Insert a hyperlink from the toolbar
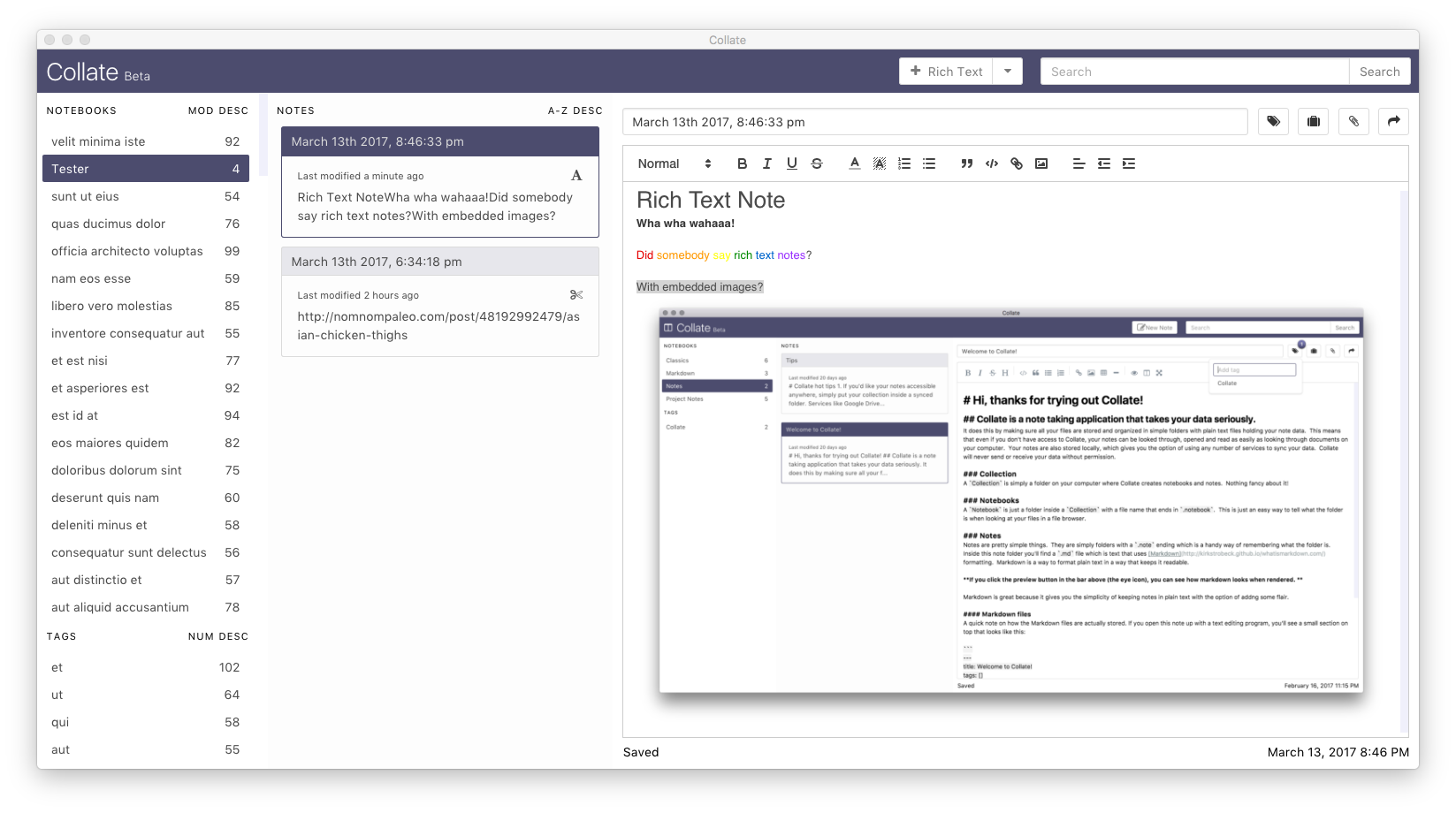The image size is (1456, 813). point(1016,163)
